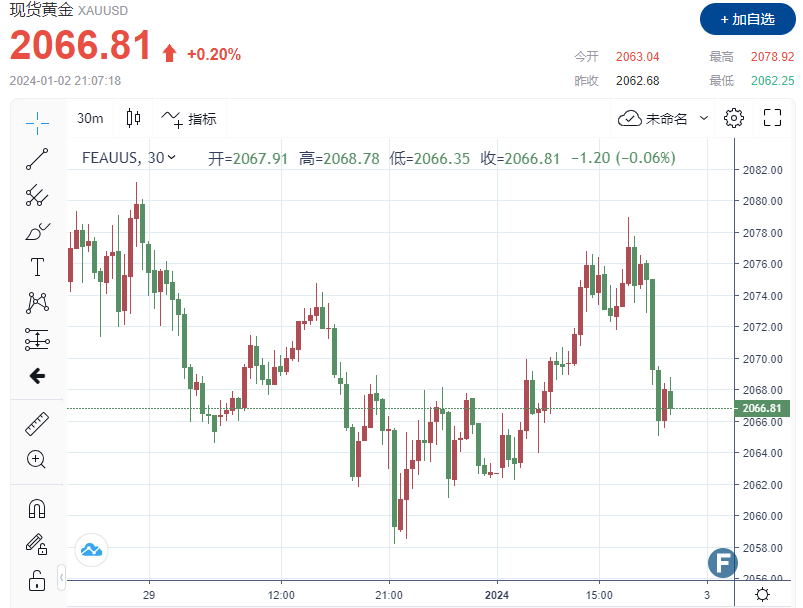This screenshot has height=608, width=803.
Task: Select the zoom-in magnifier tool
Action: (36, 459)
